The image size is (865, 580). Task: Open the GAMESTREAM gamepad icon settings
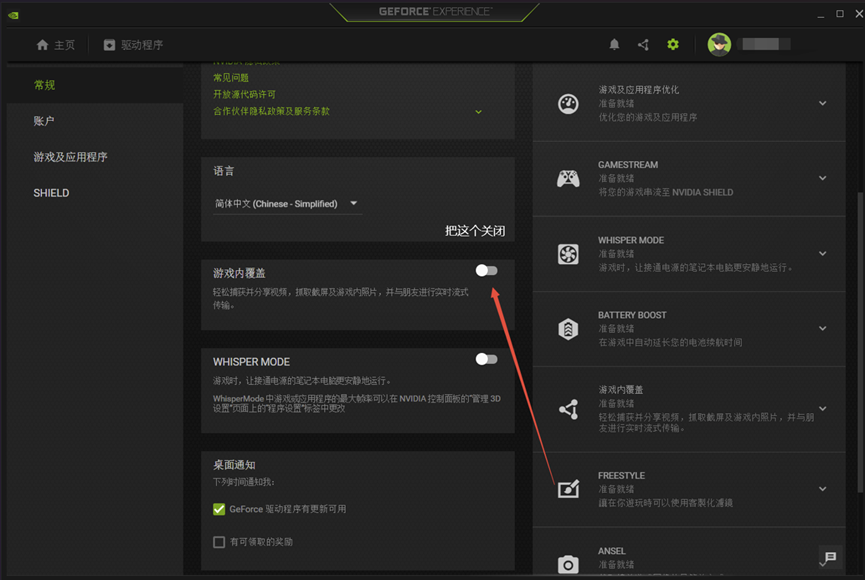568,180
